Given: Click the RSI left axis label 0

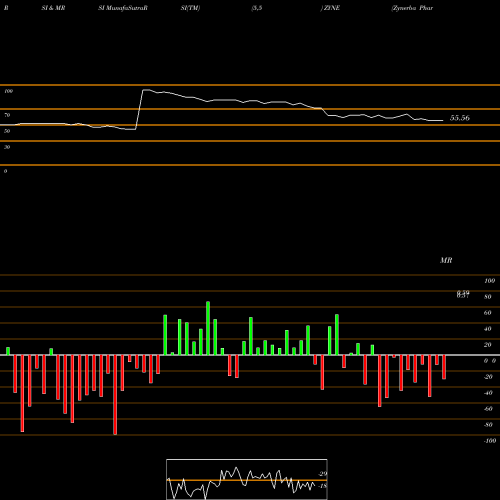Looking at the screenshot, I should [5, 171].
